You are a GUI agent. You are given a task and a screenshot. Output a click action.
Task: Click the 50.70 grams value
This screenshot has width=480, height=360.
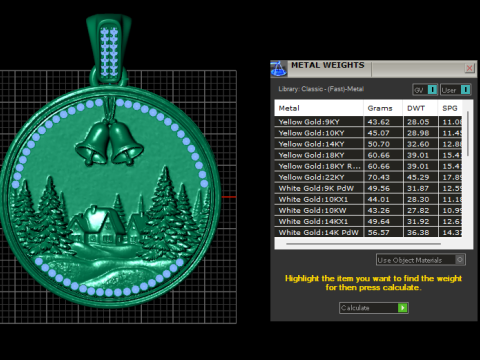point(378,144)
